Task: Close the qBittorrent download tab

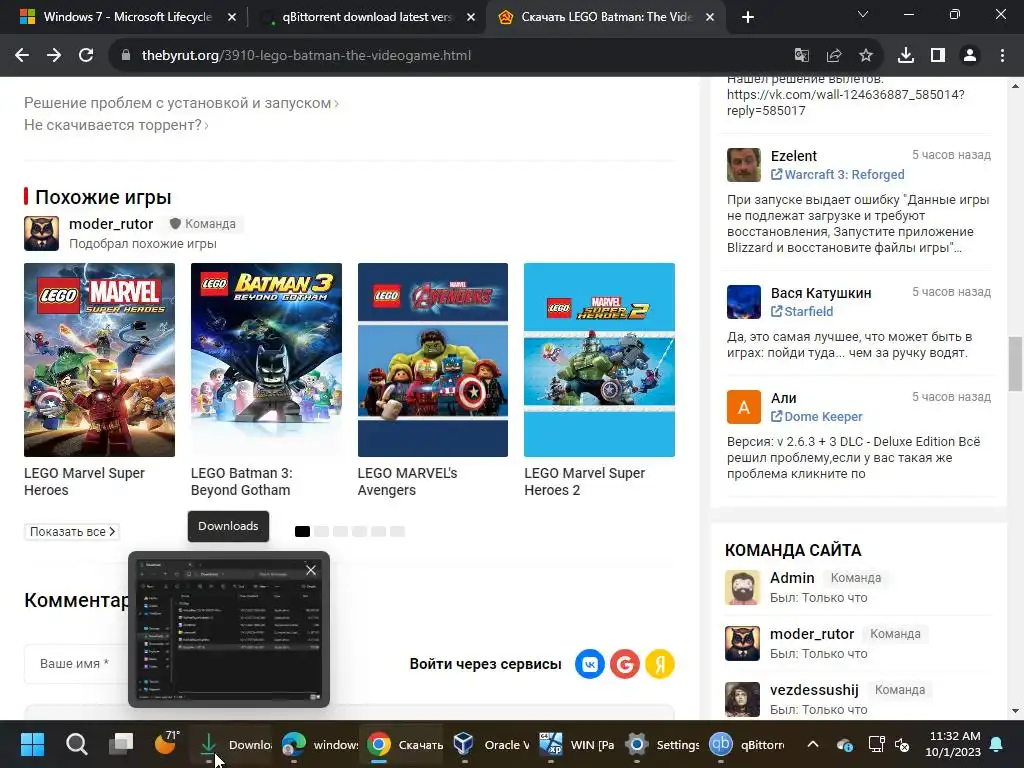Action: [471, 18]
